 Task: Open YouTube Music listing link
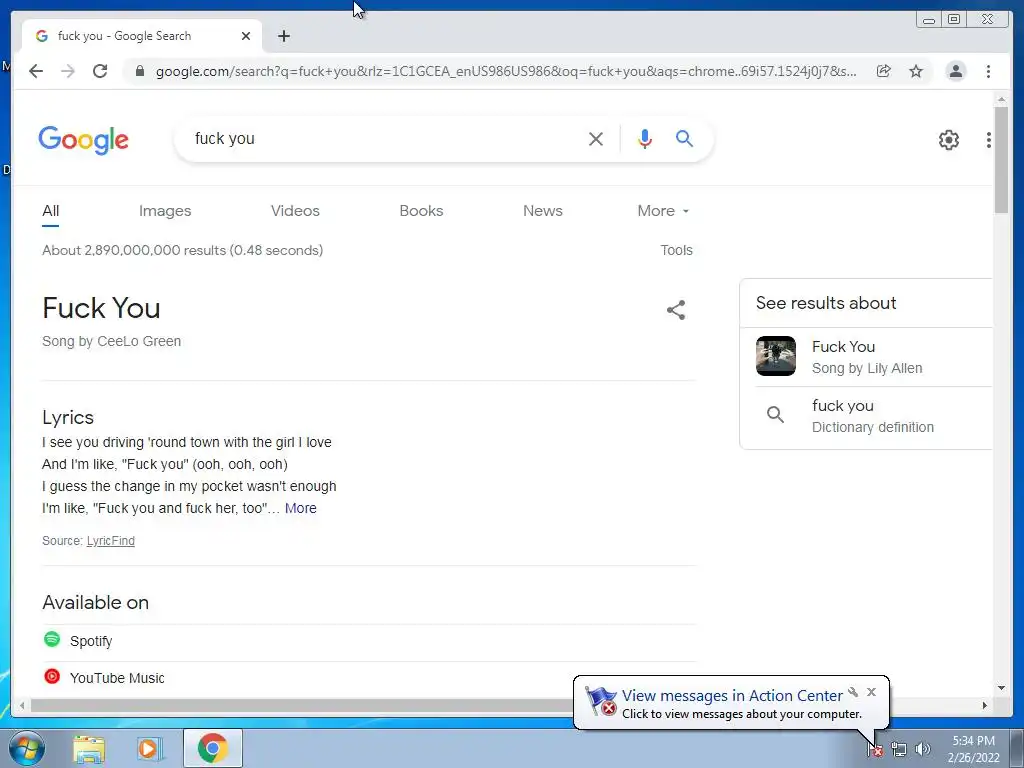click(117, 678)
